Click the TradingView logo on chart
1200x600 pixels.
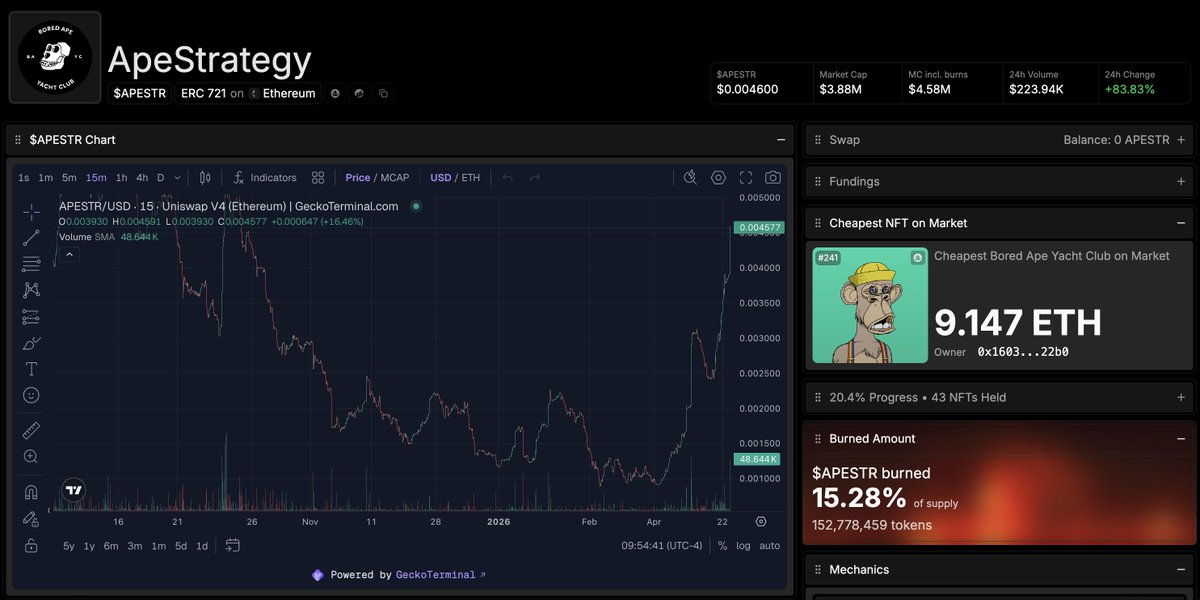click(73, 490)
